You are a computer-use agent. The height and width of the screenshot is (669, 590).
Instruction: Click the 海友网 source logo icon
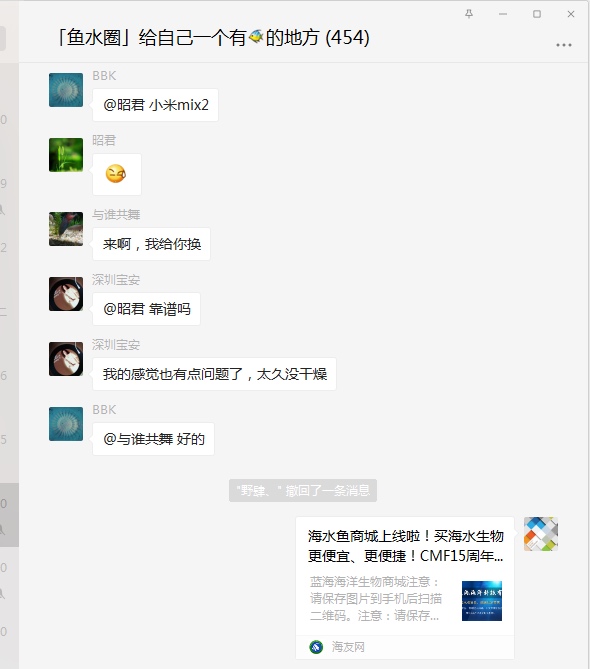[316, 647]
